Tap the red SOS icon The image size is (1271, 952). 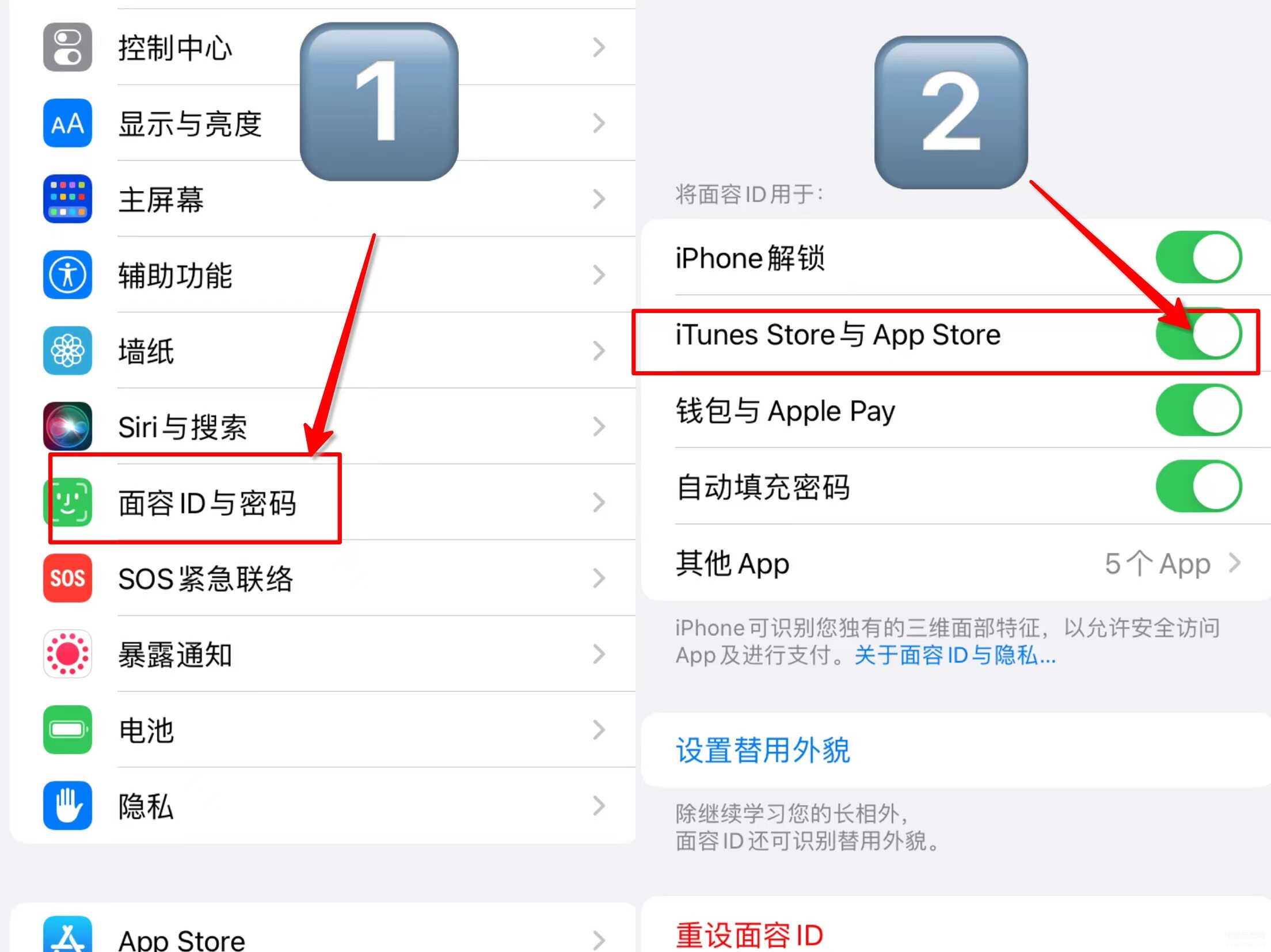(67, 578)
